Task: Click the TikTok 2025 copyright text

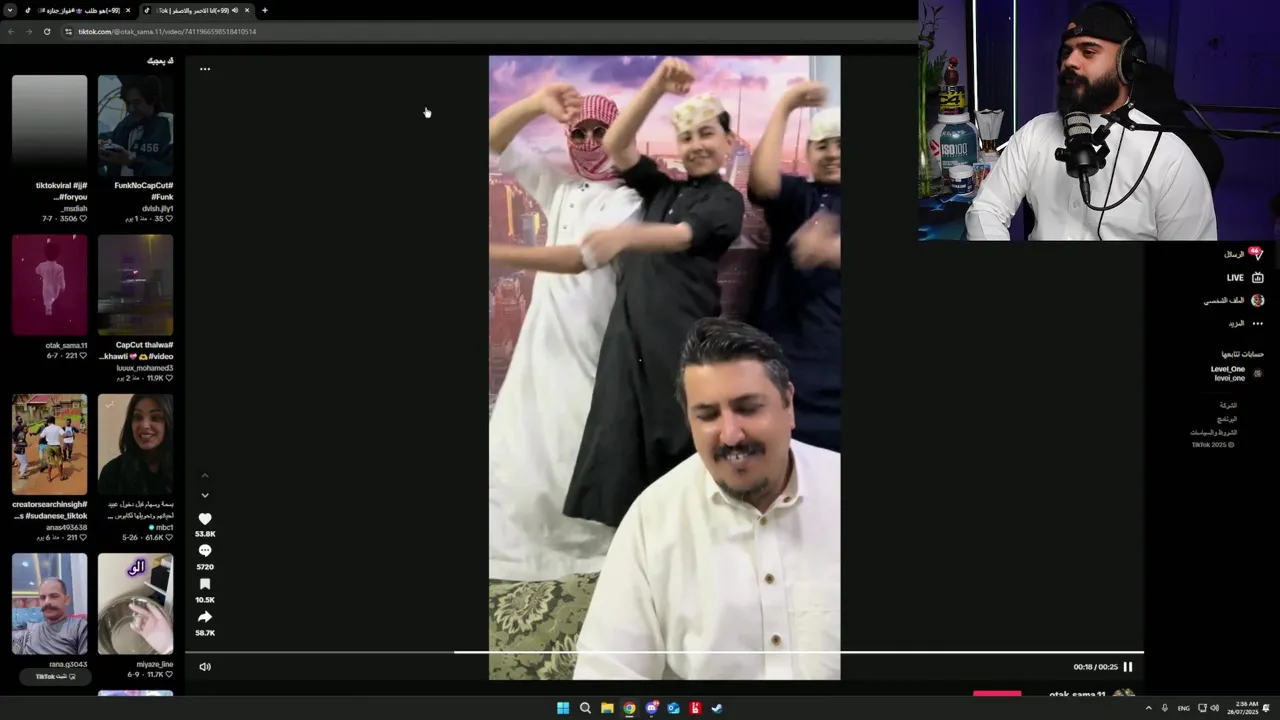Action: (1213, 445)
